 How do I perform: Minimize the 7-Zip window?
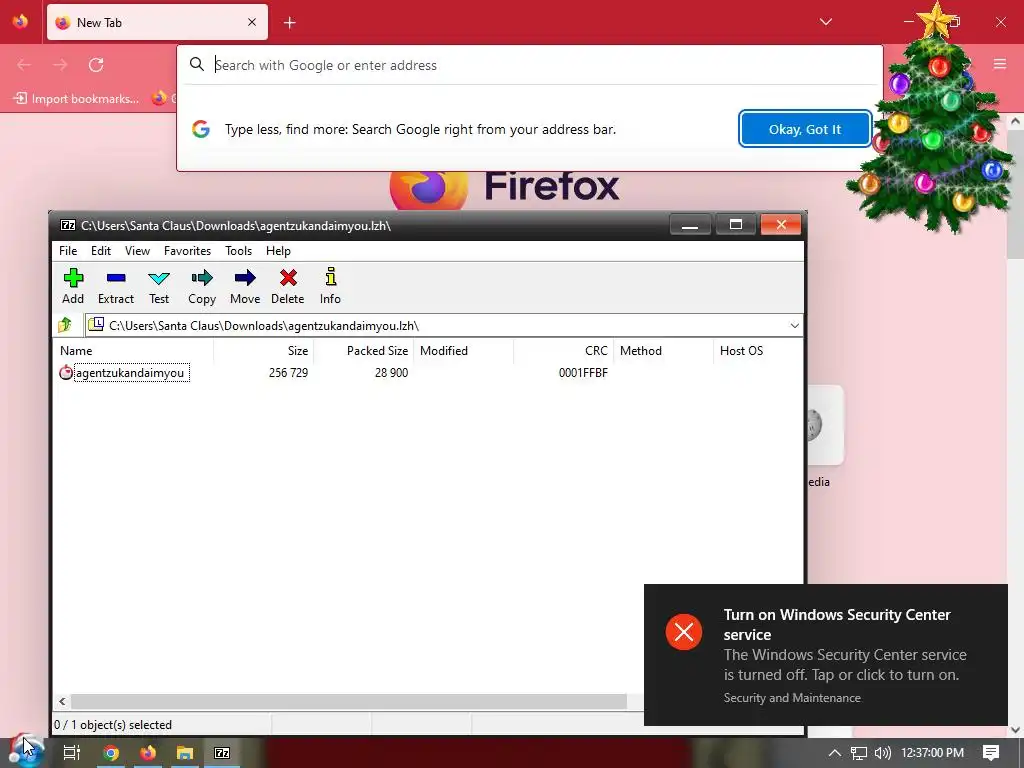tap(690, 225)
